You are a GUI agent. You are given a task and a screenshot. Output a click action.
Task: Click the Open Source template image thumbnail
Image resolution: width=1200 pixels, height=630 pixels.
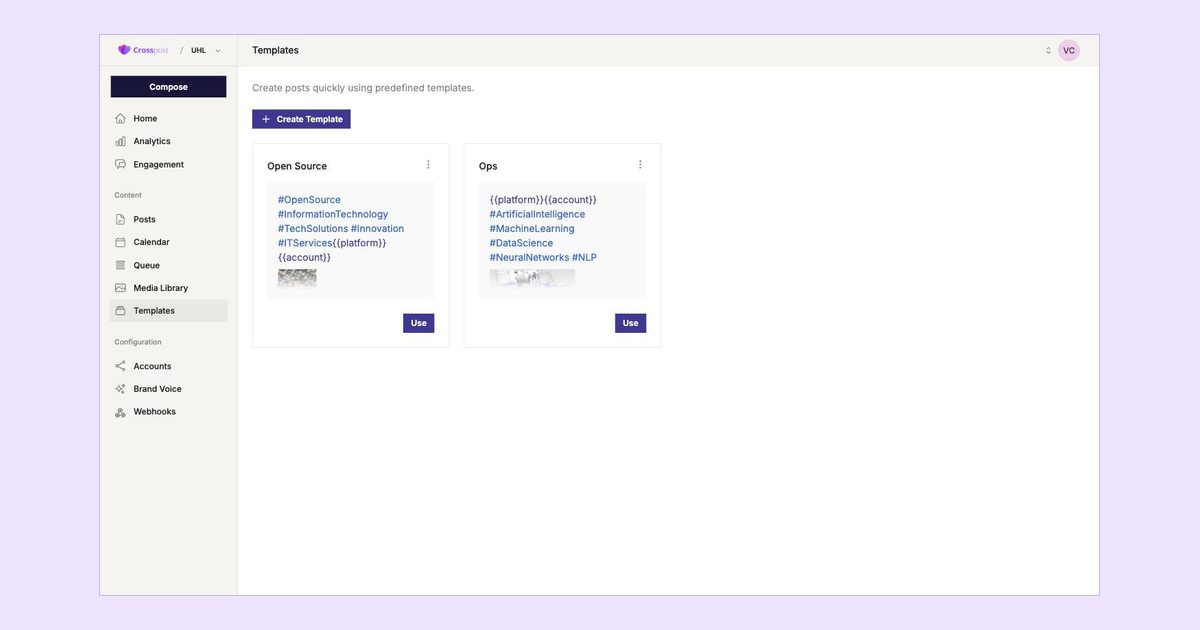297,279
